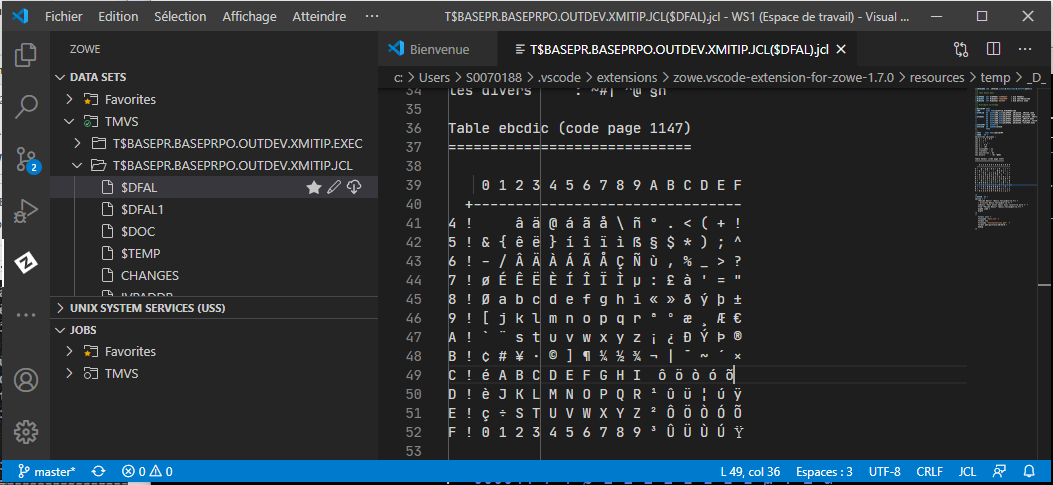This screenshot has width=1053, height=485.
Task: Open the Run and Debug view
Action: point(25,212)
